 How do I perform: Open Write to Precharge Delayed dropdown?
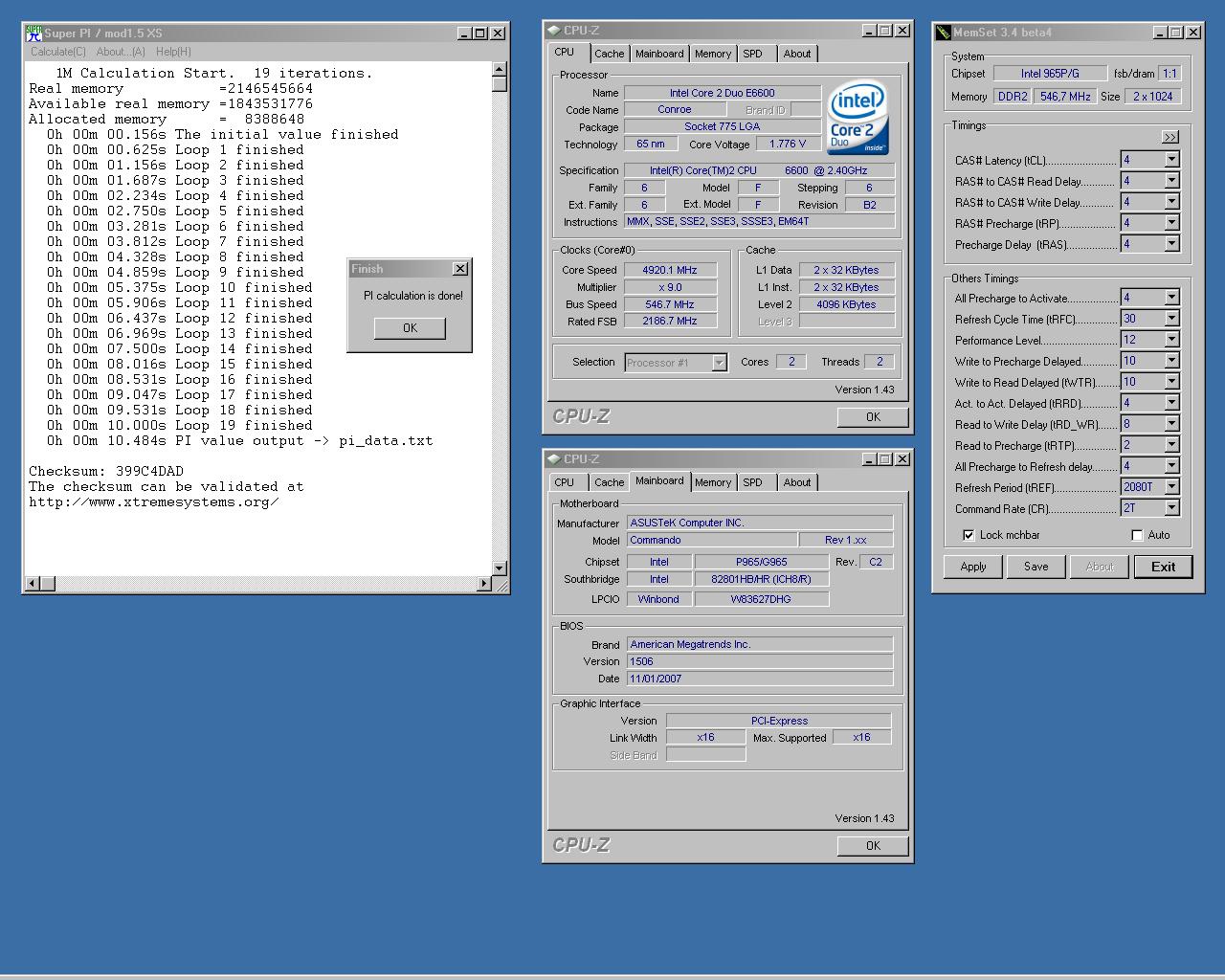click(x=1171, y=361)
